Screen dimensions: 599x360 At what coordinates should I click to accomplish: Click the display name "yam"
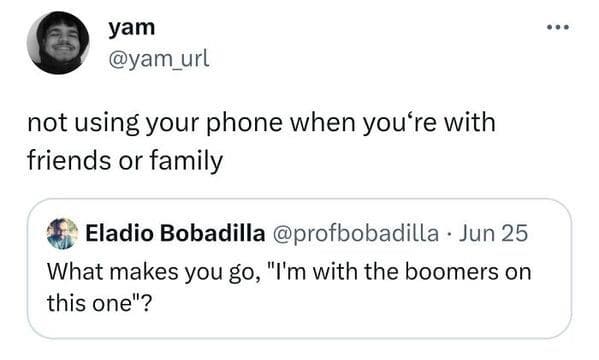(x=132, y=28)
